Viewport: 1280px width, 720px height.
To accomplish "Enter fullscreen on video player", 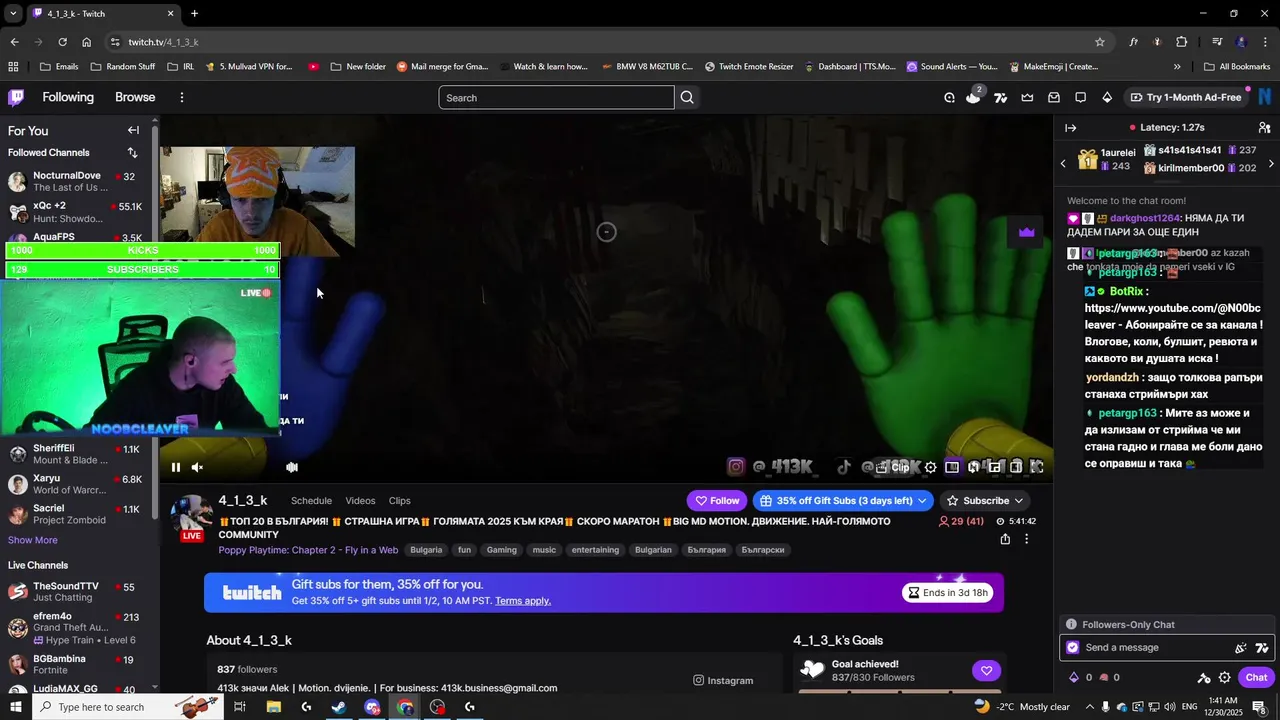I will click(x=1037, y=467).
